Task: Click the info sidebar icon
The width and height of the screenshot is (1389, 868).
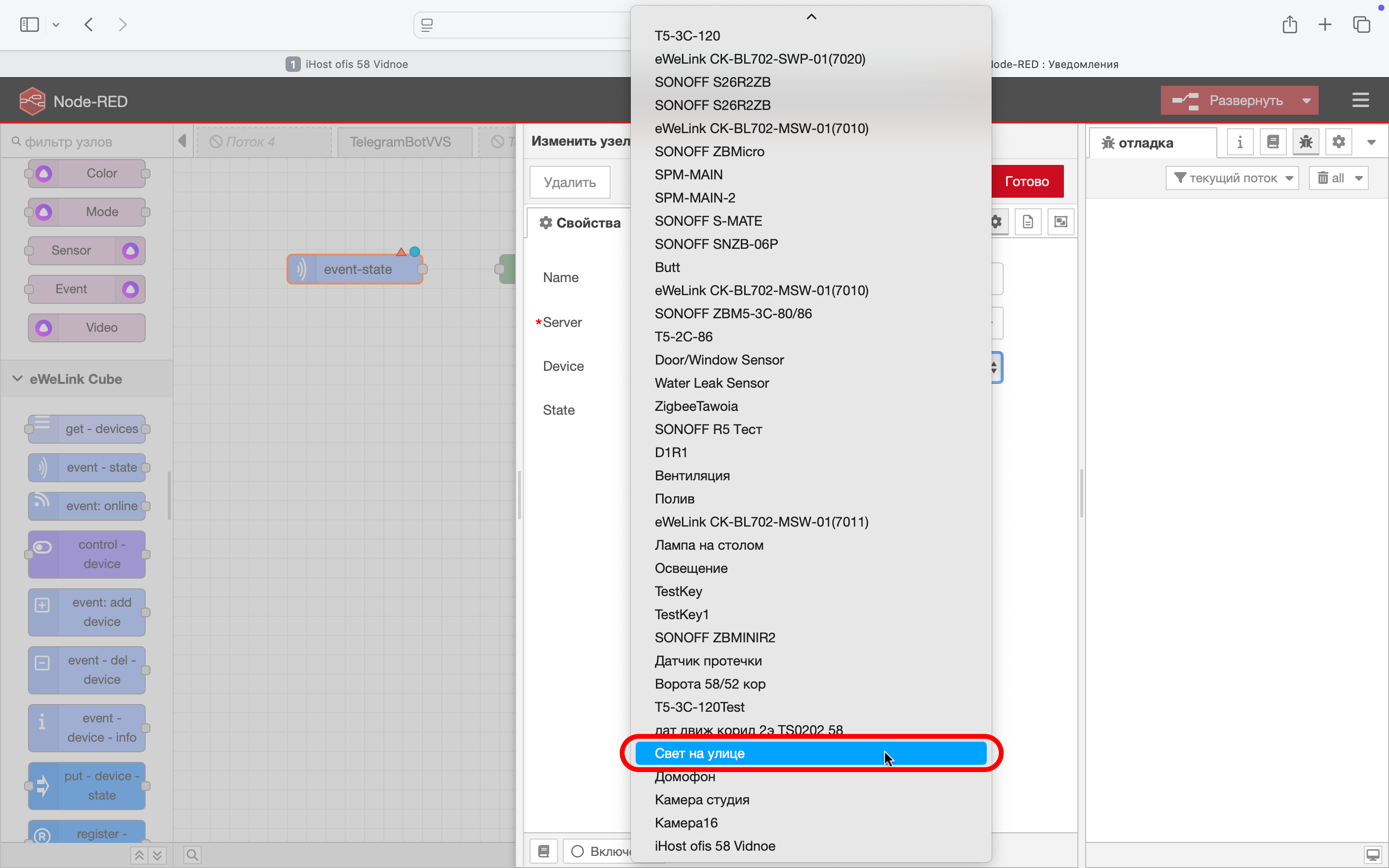Action: 1240,142
